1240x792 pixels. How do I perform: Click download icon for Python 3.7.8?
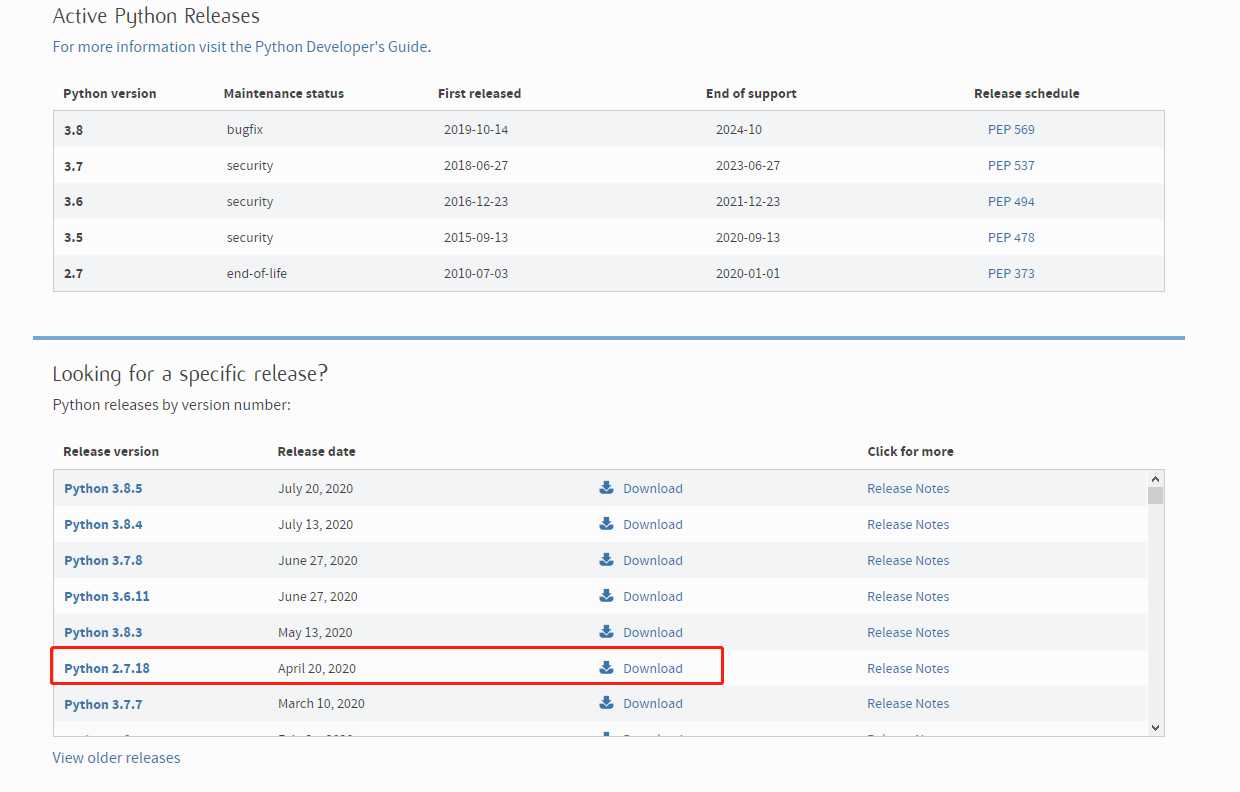click(x=606, y=560)
